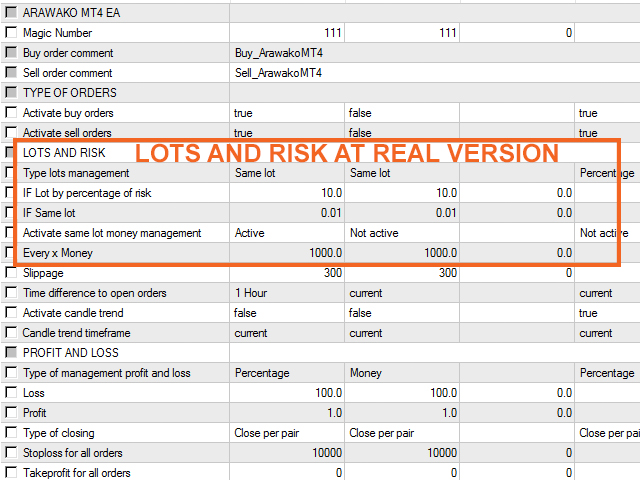Tick the Magic Number checkbox
Screen dimensions: 640x480
pyautogui.click(x=11, y=32)
